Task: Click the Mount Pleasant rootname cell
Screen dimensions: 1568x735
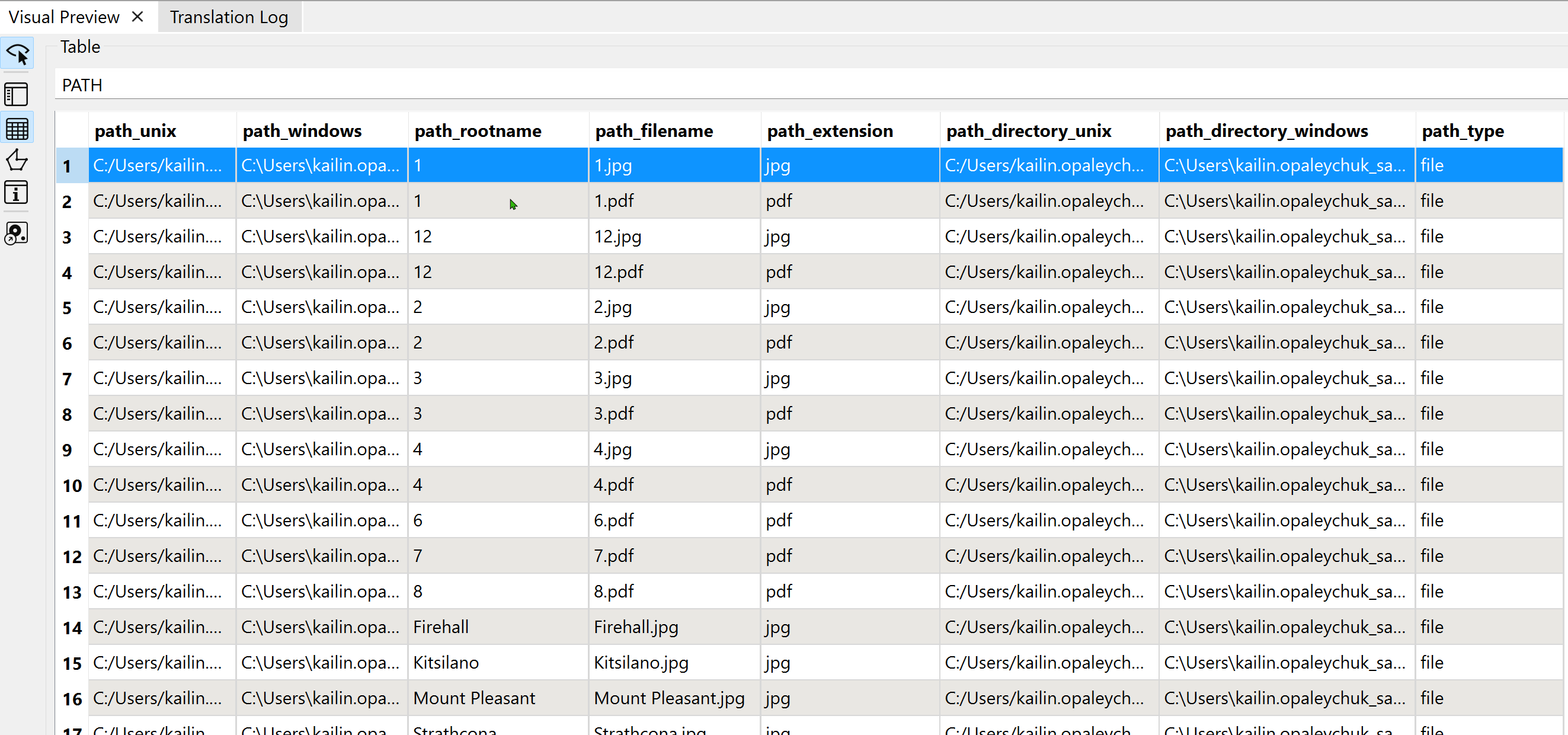Action: (x=498, y=698)
